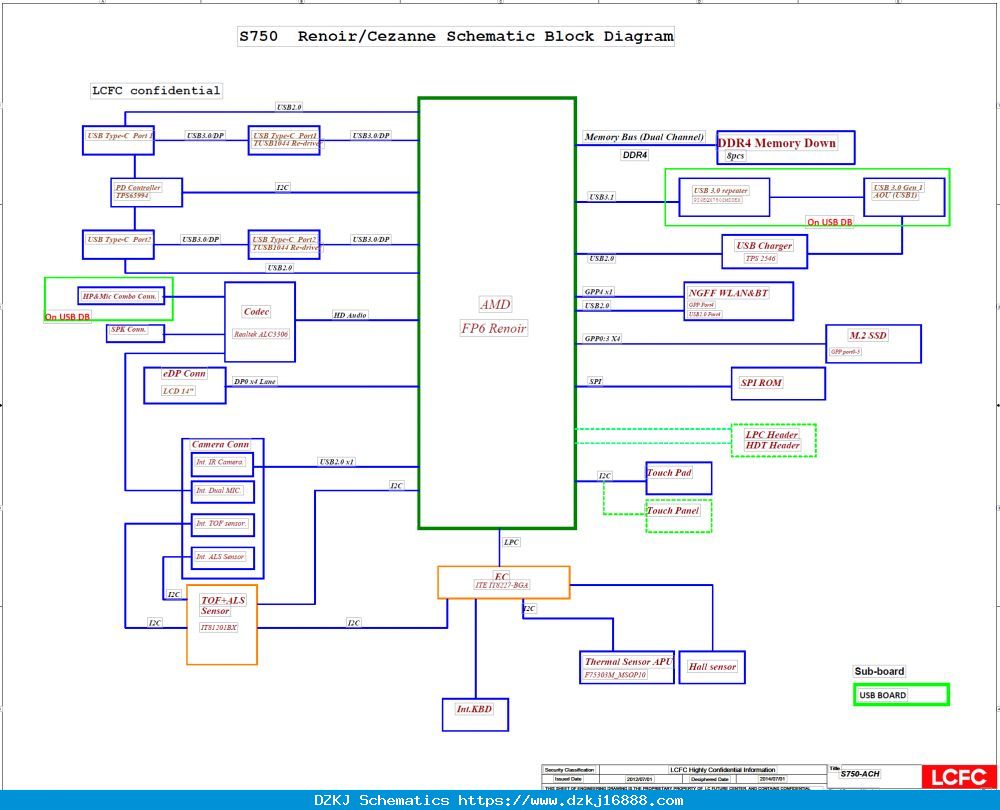Click the red LCFC logo
The height and width of the screenshot is (810, 1000).
(x=959, y=777)
